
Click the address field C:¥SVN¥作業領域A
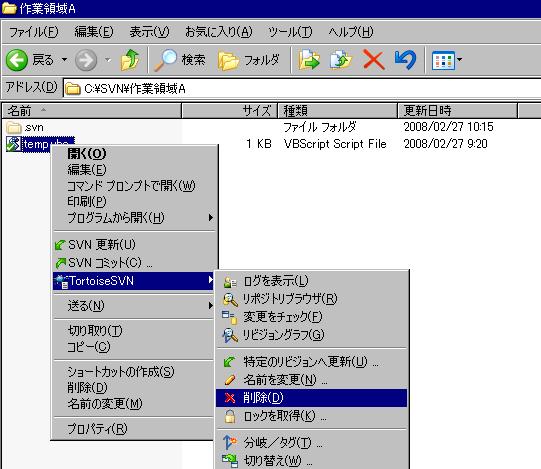tap(302, 89)
